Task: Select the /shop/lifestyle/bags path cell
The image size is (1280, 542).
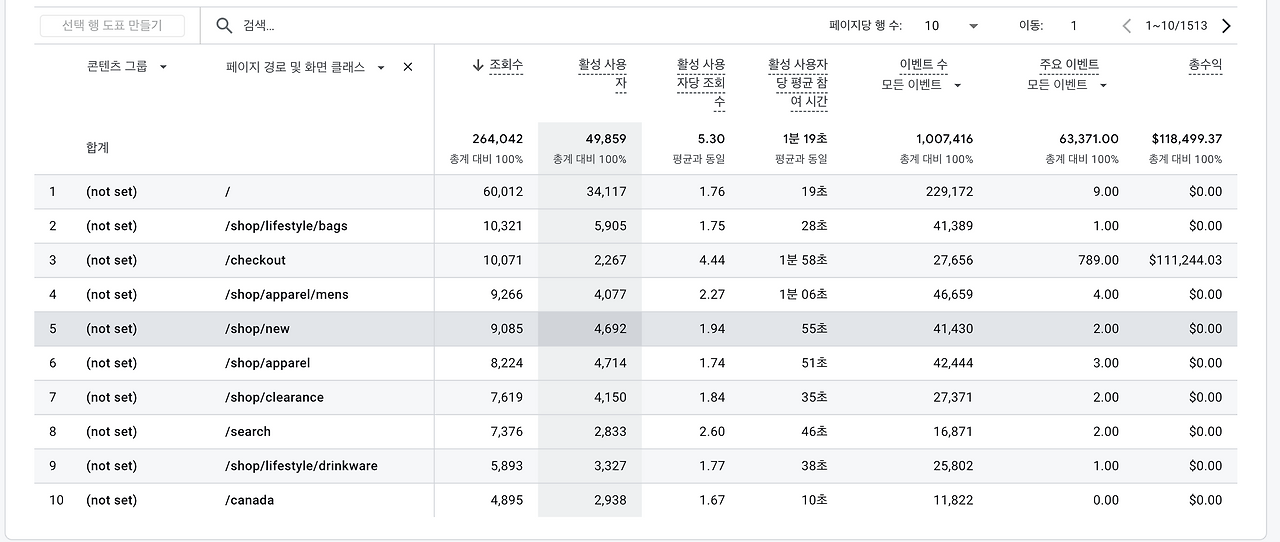Action: [x=286, y=226]
